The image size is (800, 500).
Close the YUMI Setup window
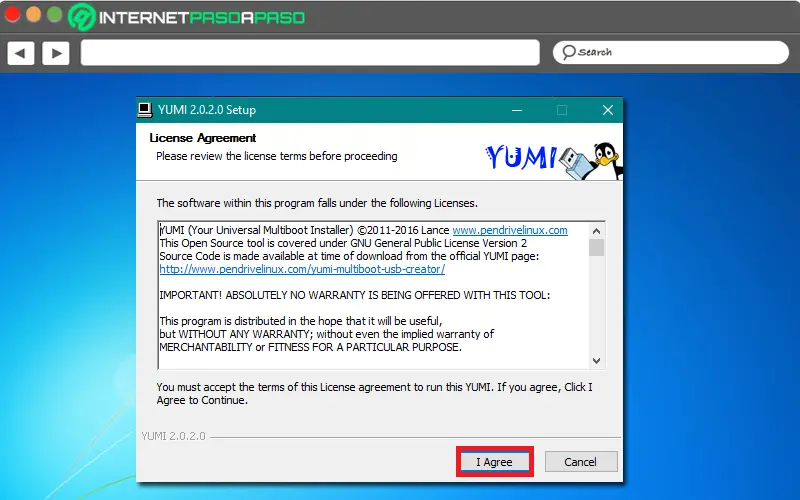(608, 110)
